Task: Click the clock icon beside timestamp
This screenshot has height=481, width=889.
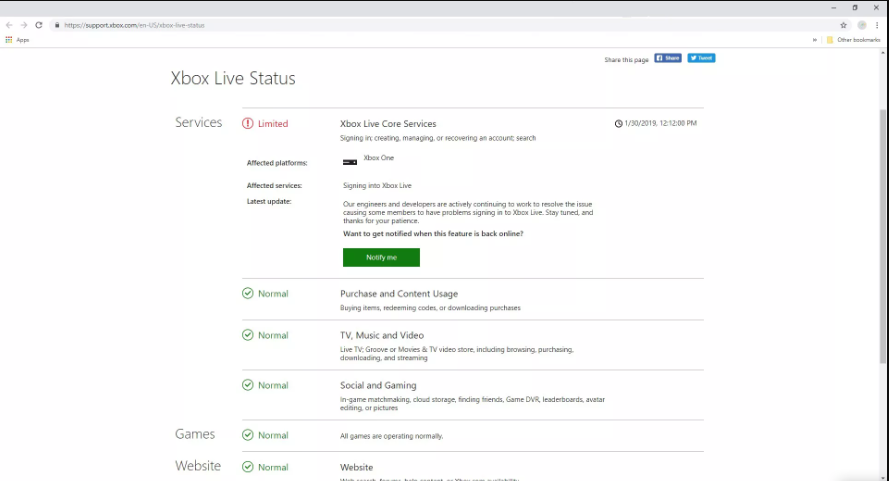Action: coord(619,123)
